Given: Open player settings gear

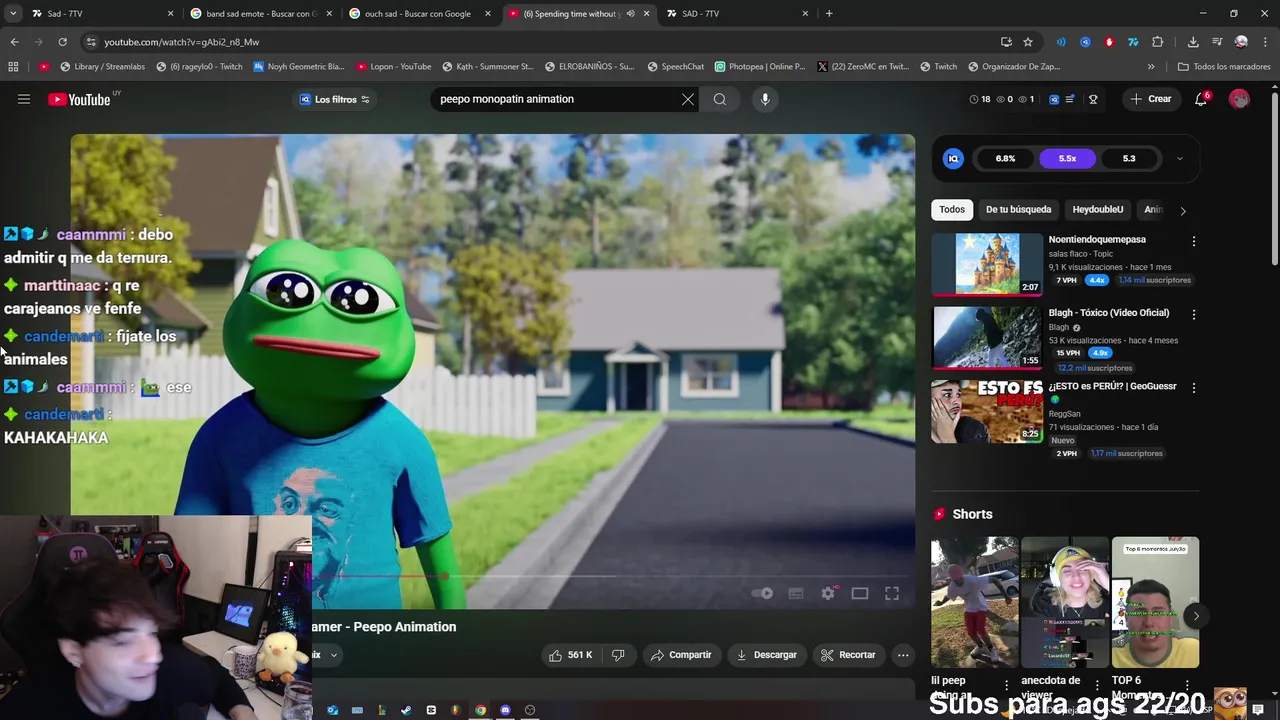Looking at the screenshot, I should [x=828, y=593].
